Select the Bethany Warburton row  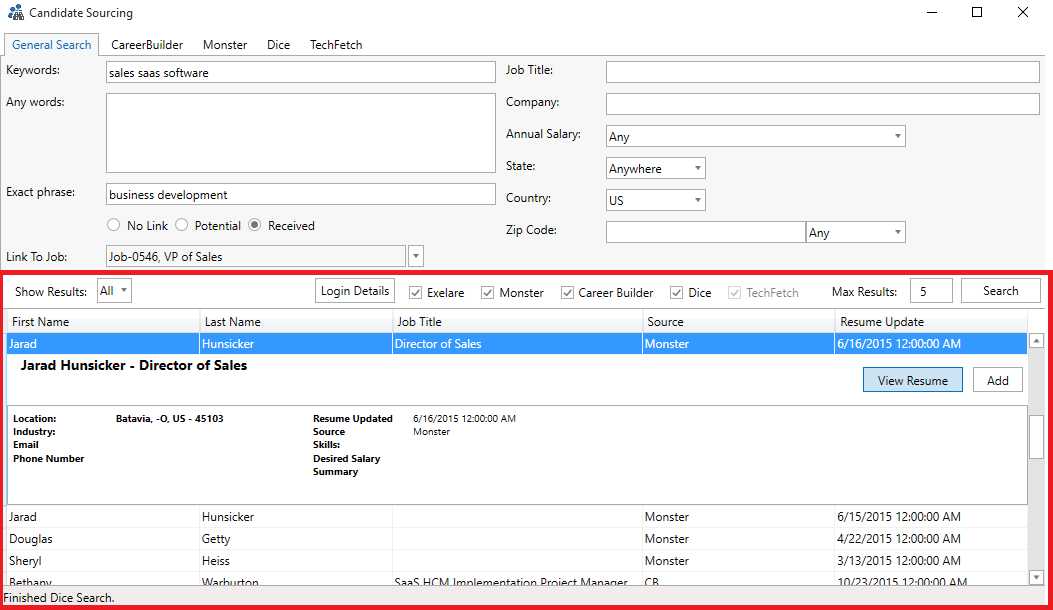click(x=517, y=579)
